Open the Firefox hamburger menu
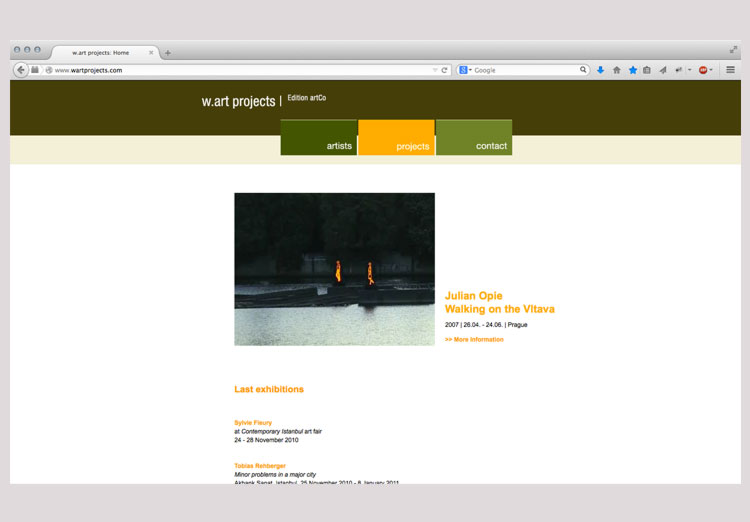Image resolution: width=750 pixels, height=522 pixels. point(730,70)
